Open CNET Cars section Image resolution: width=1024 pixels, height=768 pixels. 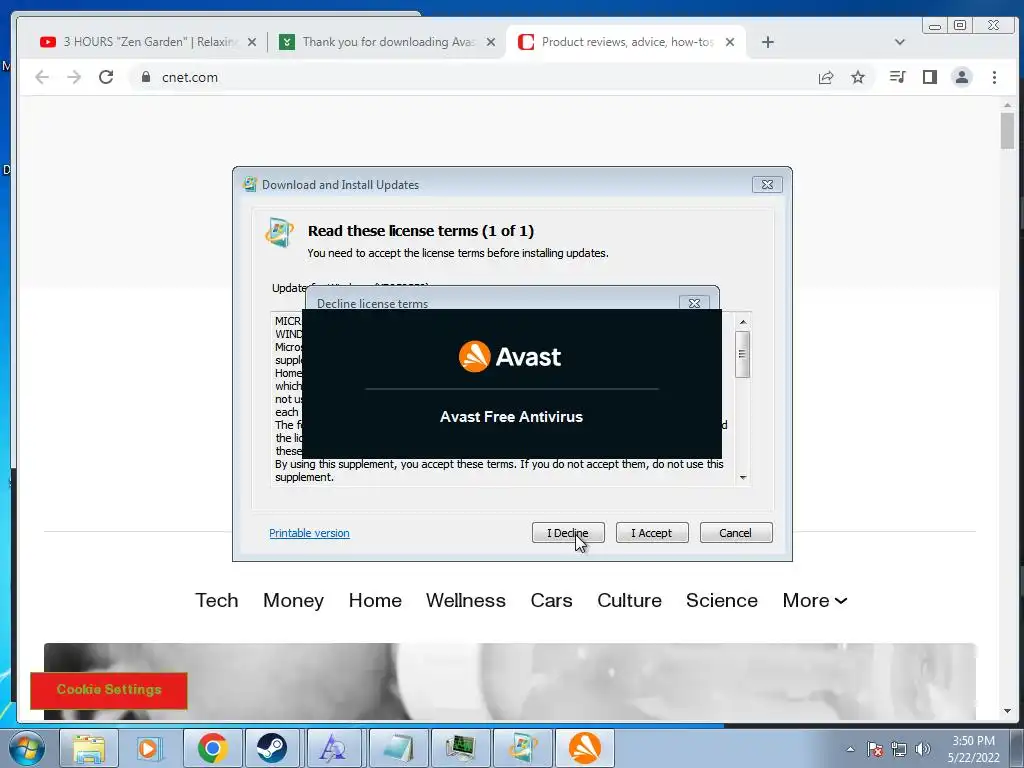pyautogui.click(x=551, y=600)
